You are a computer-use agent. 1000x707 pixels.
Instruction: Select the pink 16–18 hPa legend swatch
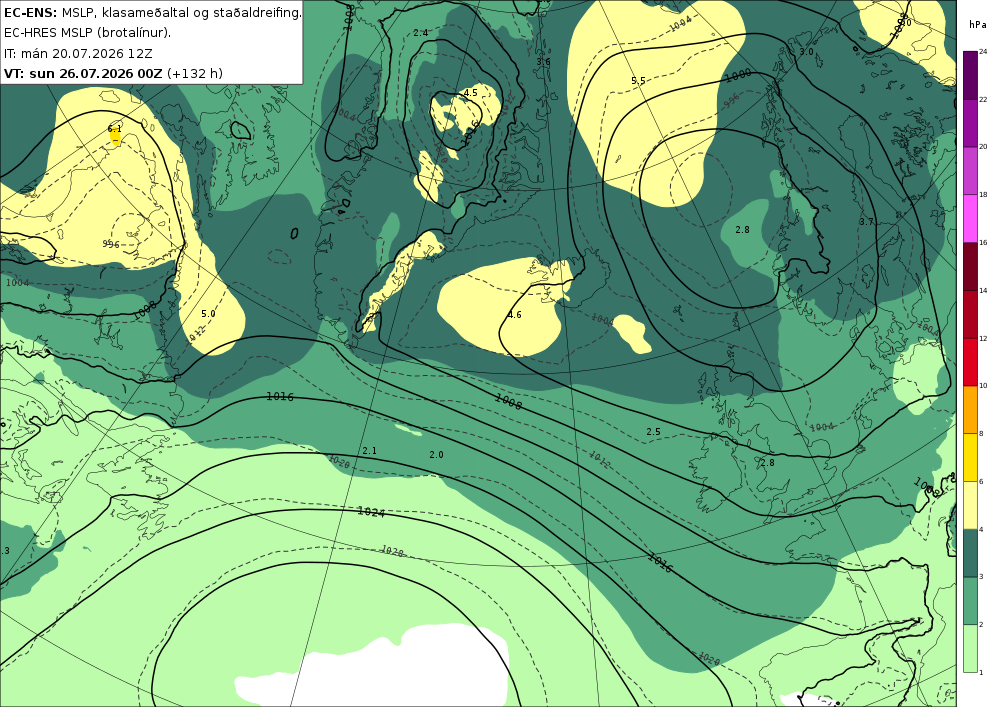tap(971, 218)
